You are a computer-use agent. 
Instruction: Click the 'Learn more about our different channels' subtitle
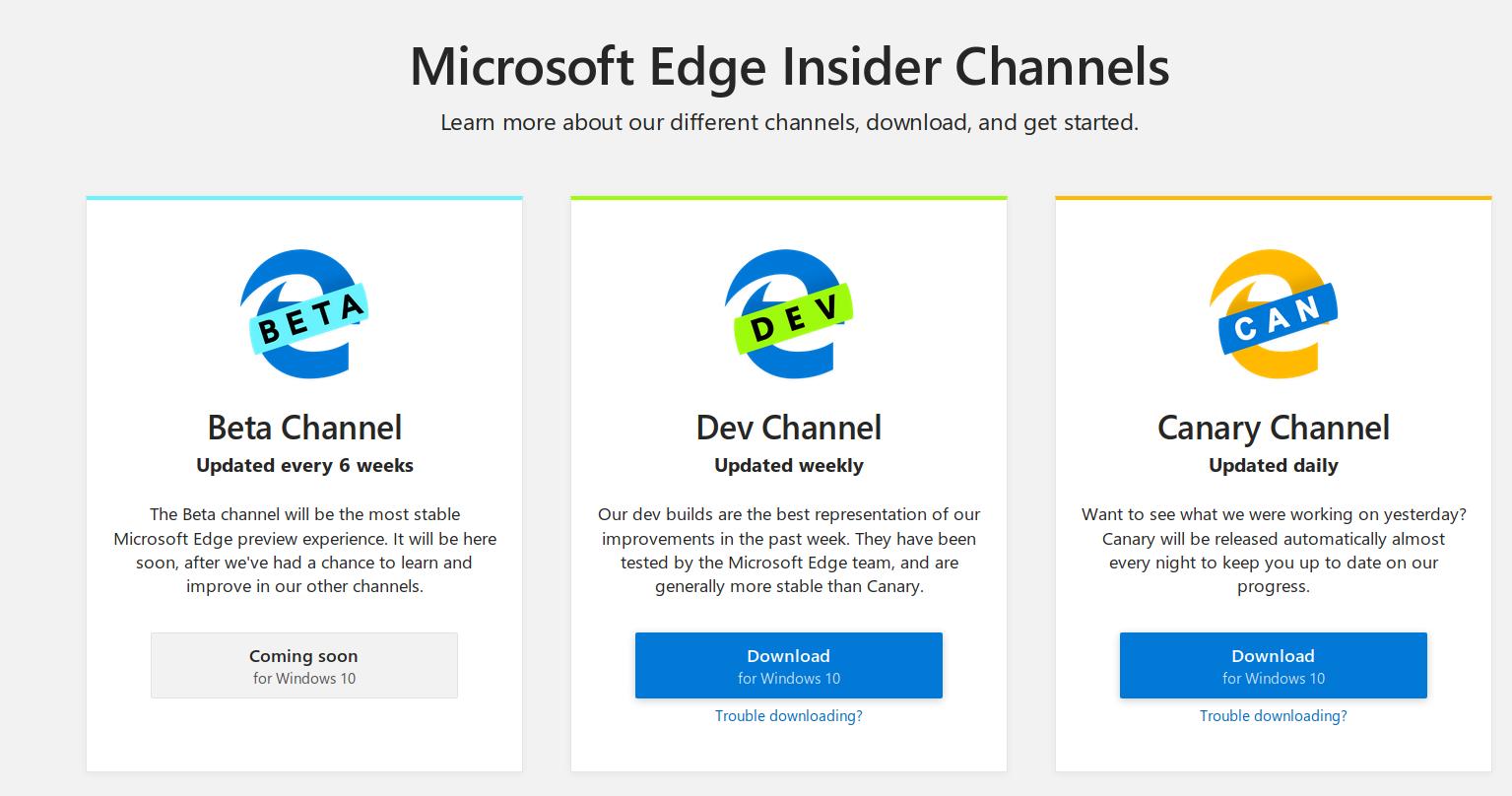[x=790, y=123]
